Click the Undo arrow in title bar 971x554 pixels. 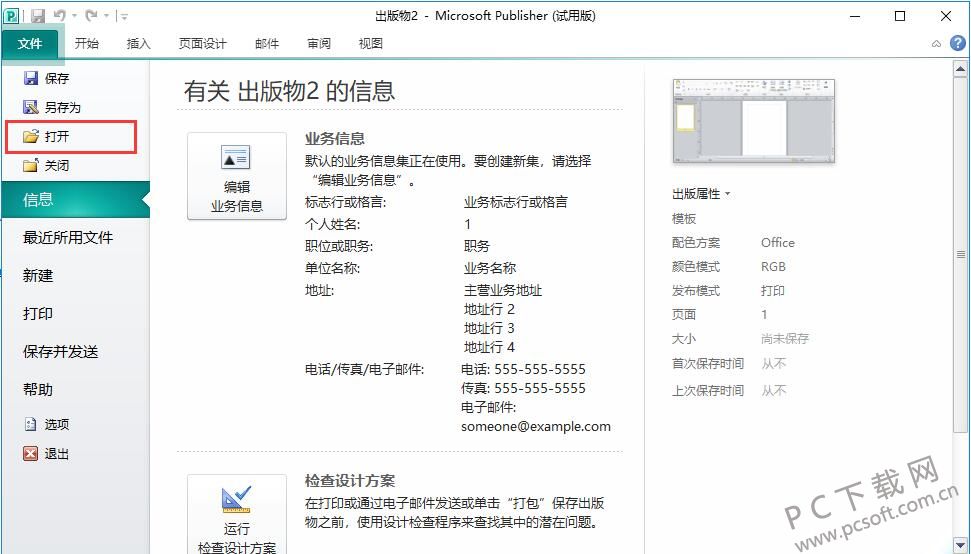[x=59, y=15]
